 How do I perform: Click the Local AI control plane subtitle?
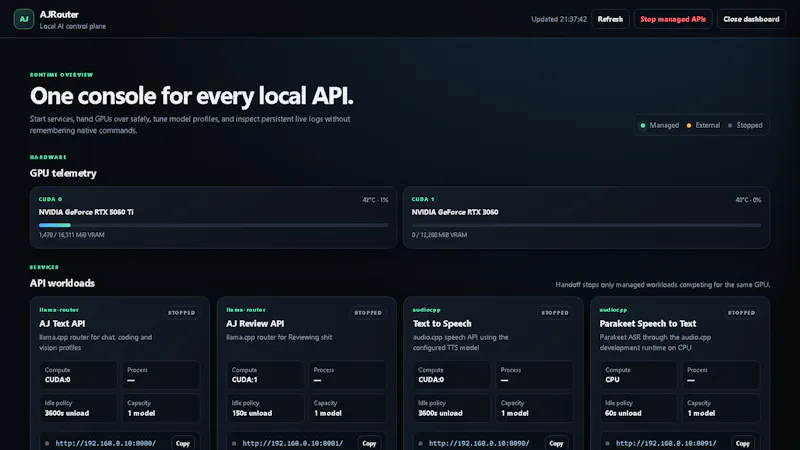coord(73,27)
